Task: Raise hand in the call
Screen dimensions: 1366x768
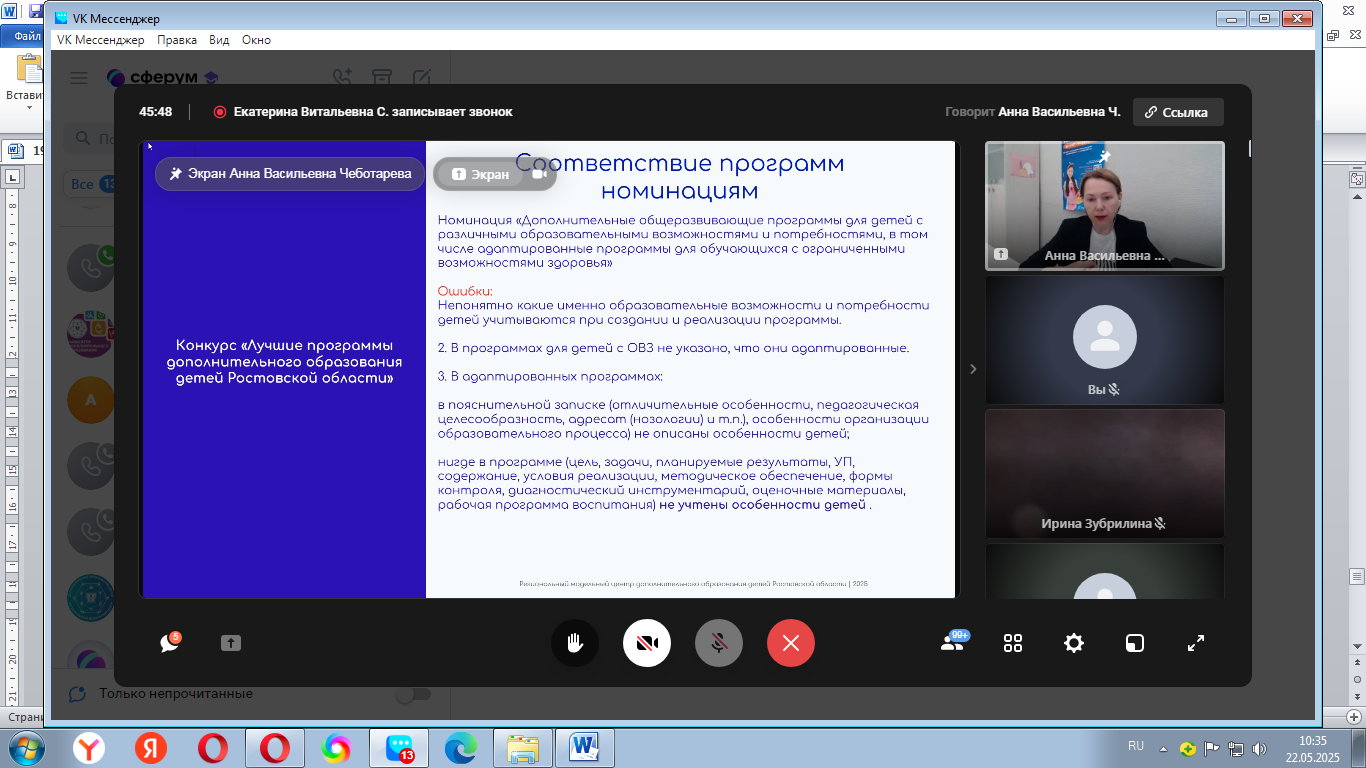Action: [575, 643]
